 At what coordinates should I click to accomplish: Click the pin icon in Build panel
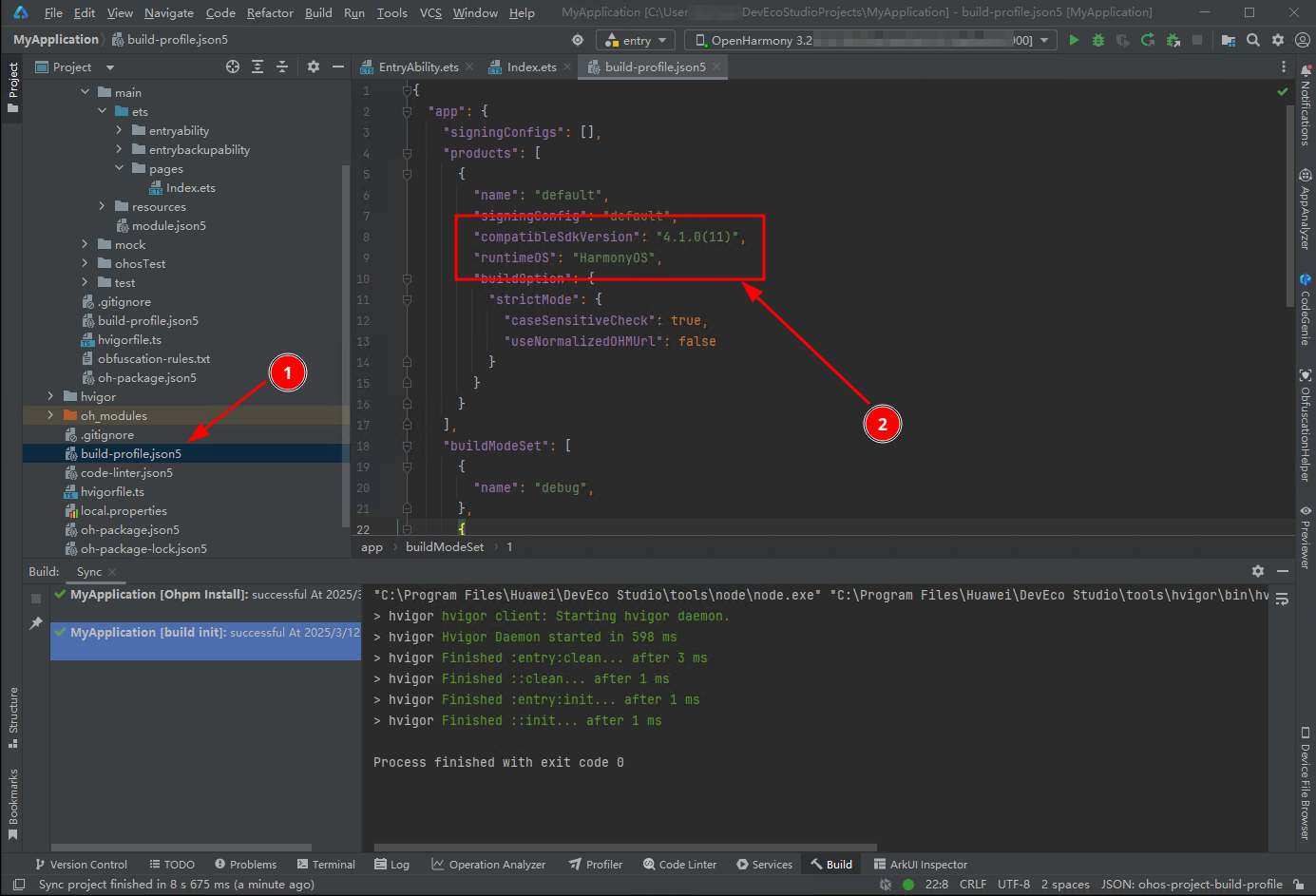tap(36, 623)
